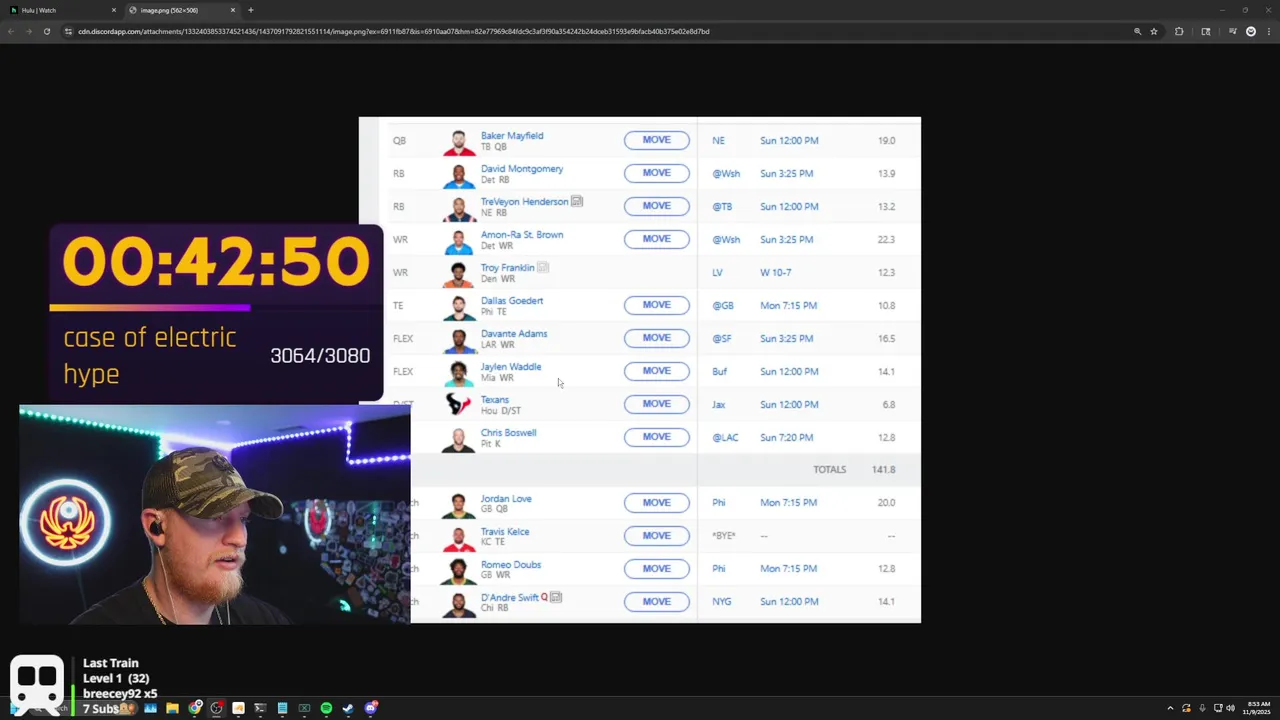Open OBS Studio from the taskbar
This screenshot has width=1280, height=720.
[x=217, y=708]
